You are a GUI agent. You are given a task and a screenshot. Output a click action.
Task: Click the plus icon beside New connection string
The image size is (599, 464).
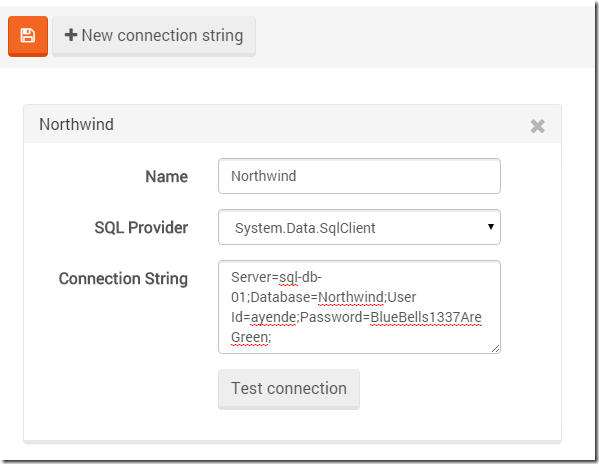click(x=71, y=35)
